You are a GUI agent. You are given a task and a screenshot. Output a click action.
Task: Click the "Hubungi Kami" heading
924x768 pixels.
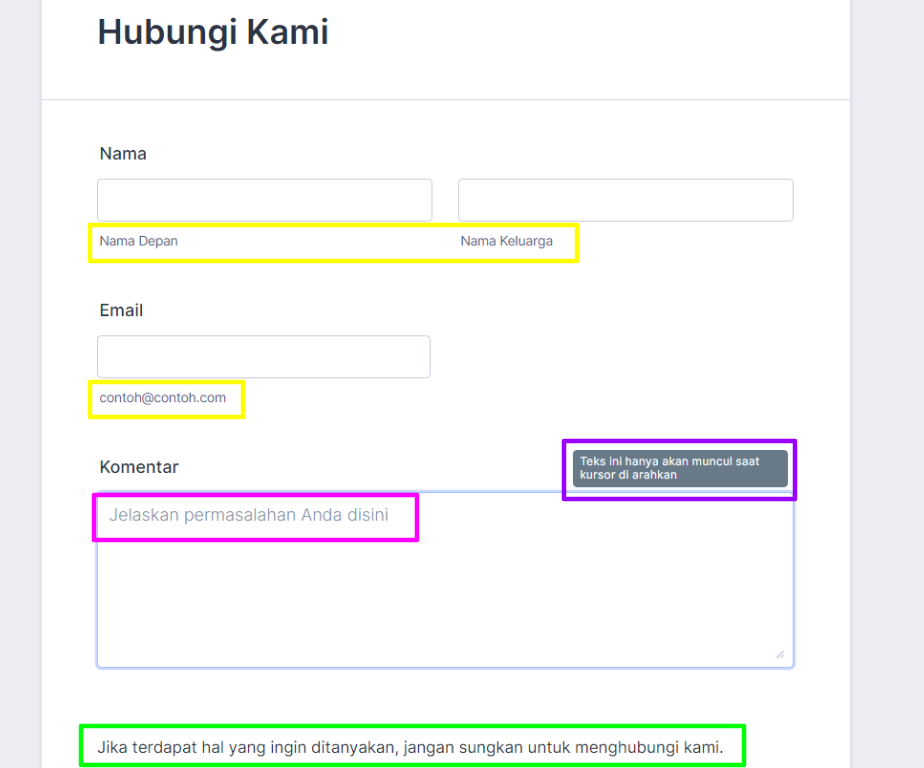click(x=213, y=32)
